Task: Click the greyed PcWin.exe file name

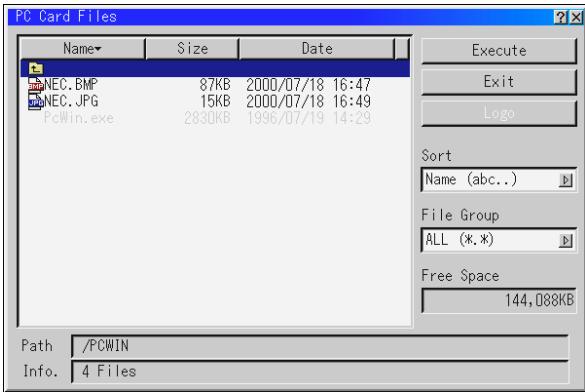Action: click(79, 118)
